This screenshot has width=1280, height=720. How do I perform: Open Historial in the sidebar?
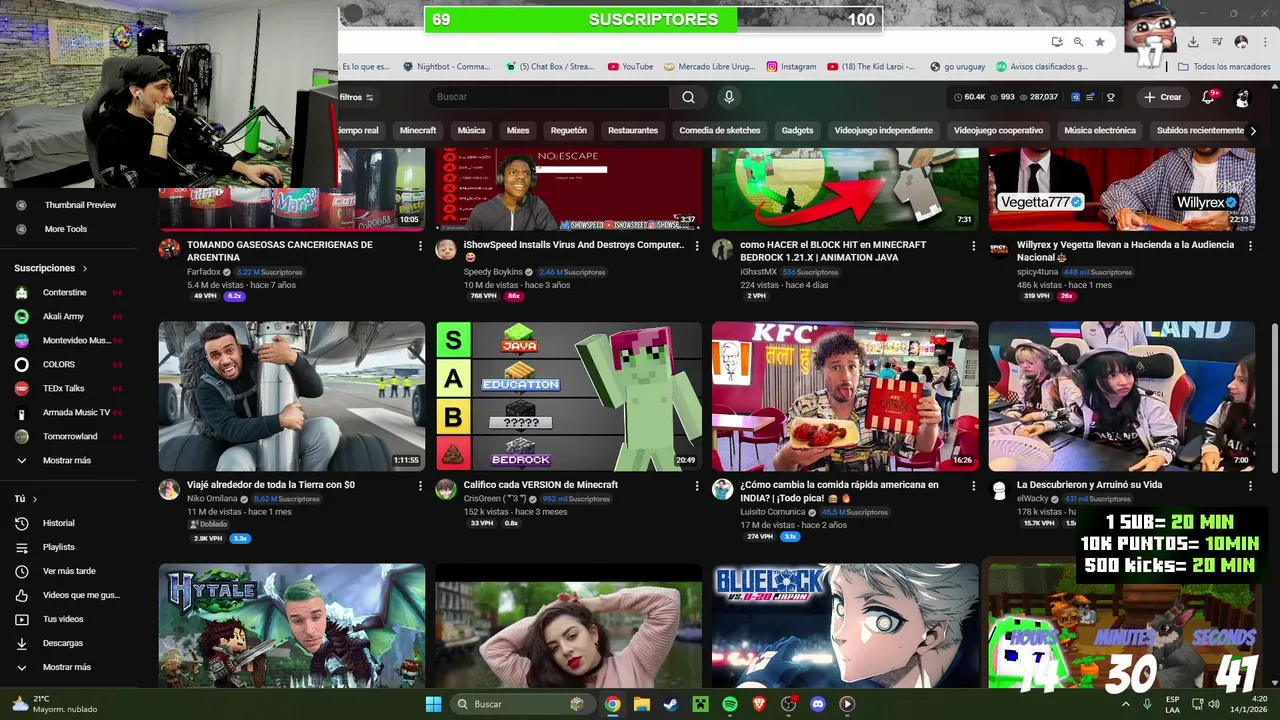[58, 523]
